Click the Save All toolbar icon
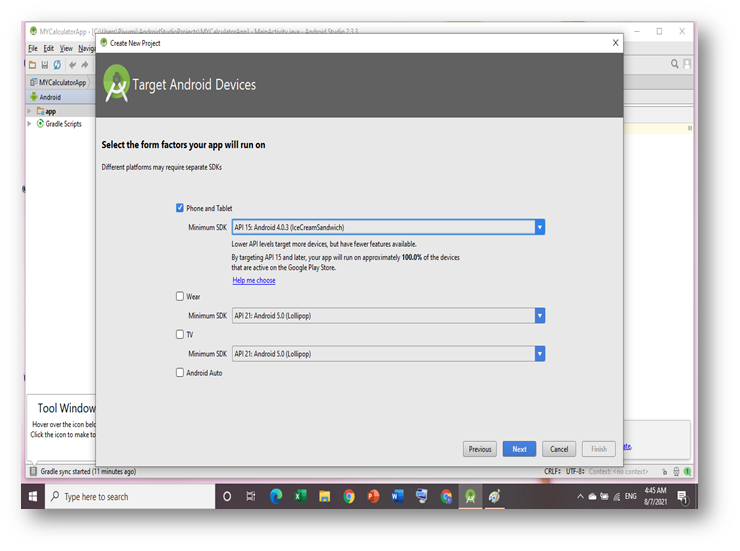The width and height of the screenshot is (740, 551). click(45, 65)
